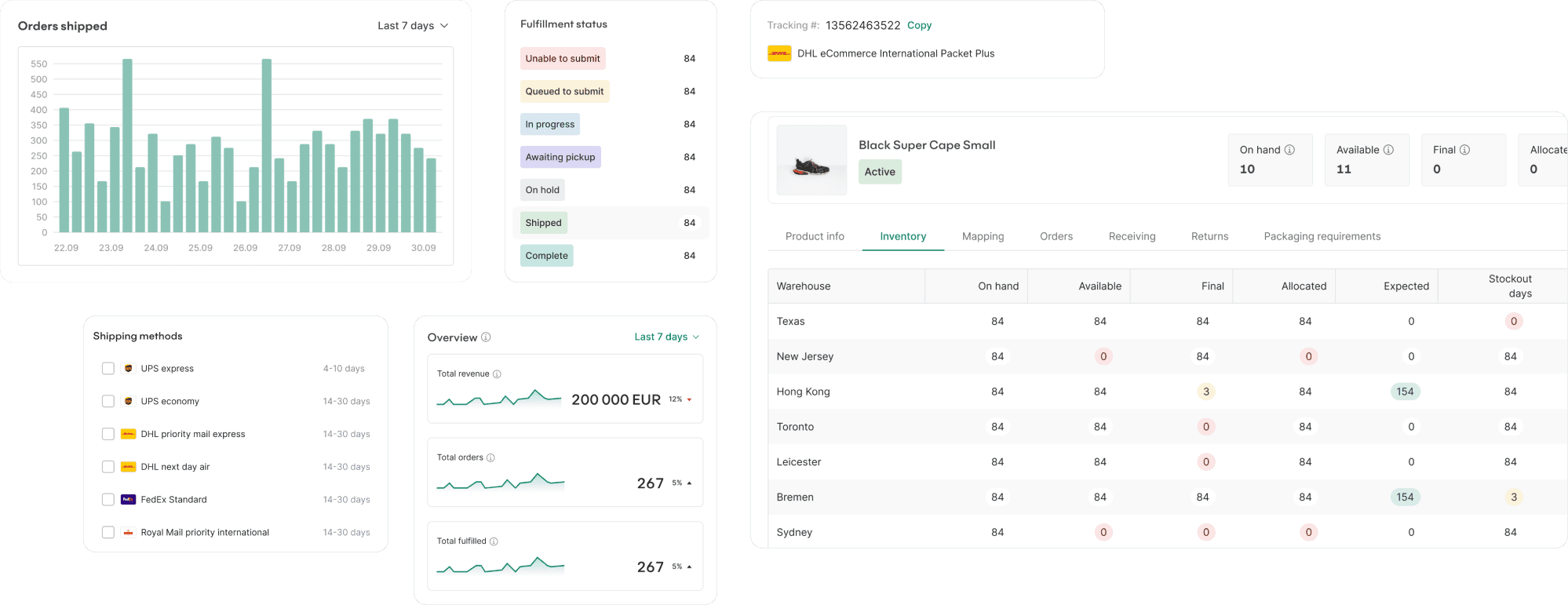The width and height of the screenshot is (1568, 605).
Task: Select the Royal Mail priority international checkbox
Action: pyautogui.click(x=108, y=533)
